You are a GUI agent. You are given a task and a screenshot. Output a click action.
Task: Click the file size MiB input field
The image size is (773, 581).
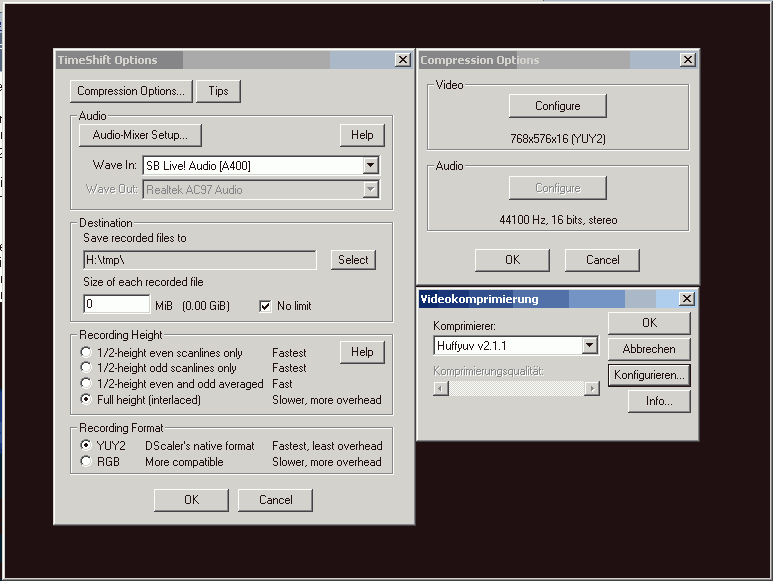click(x=117, y=304)
